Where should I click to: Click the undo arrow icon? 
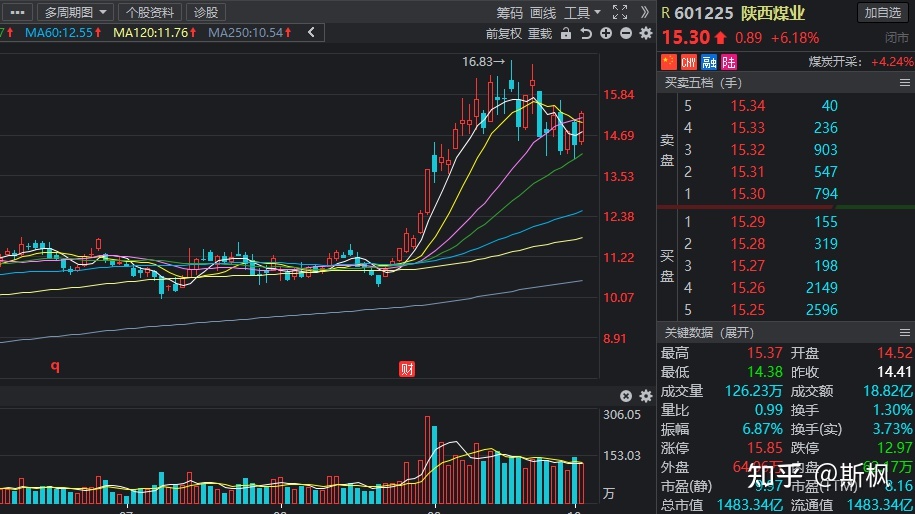[586, 34]
